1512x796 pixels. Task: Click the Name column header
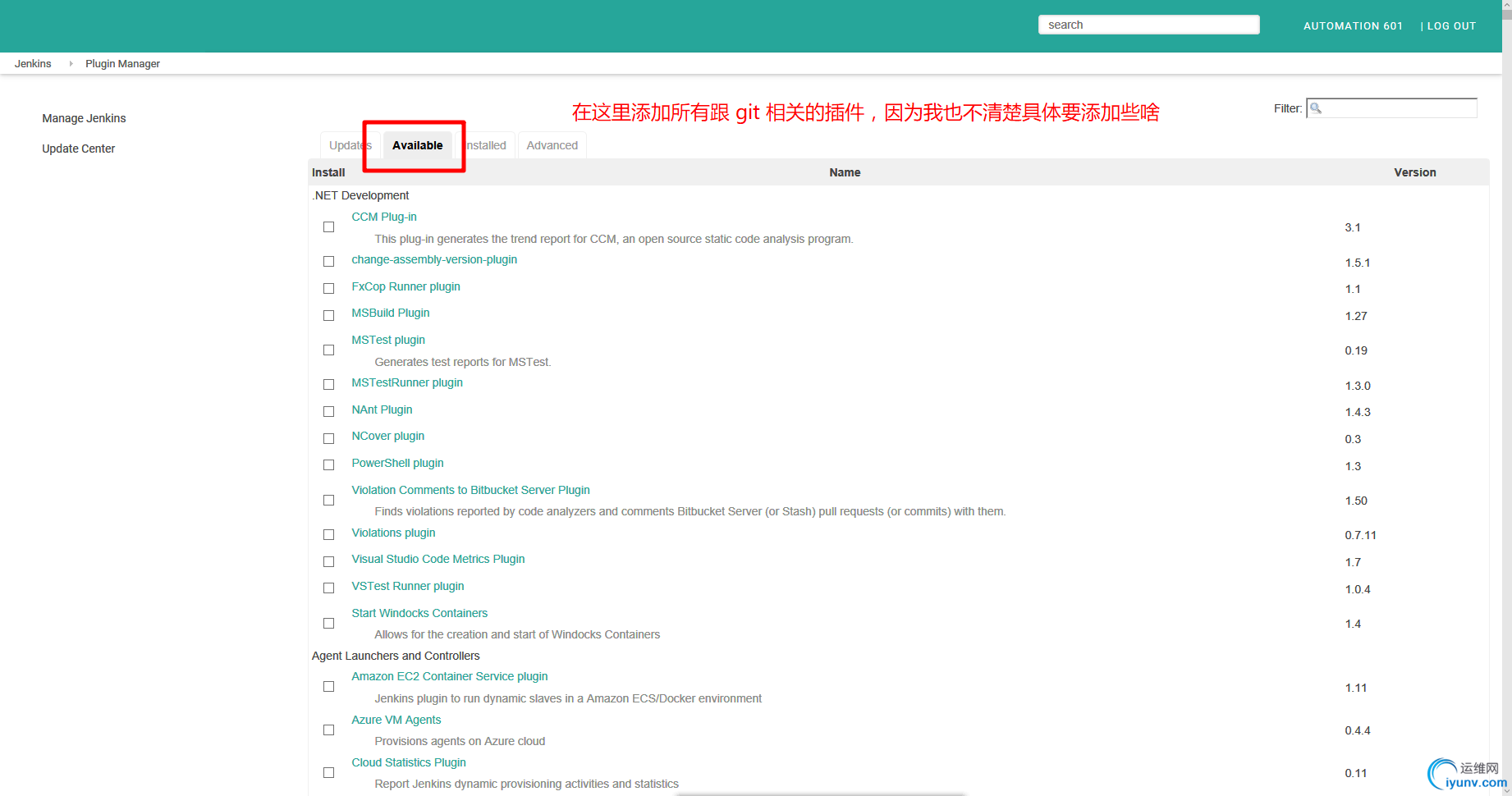[x=845, y=172]
